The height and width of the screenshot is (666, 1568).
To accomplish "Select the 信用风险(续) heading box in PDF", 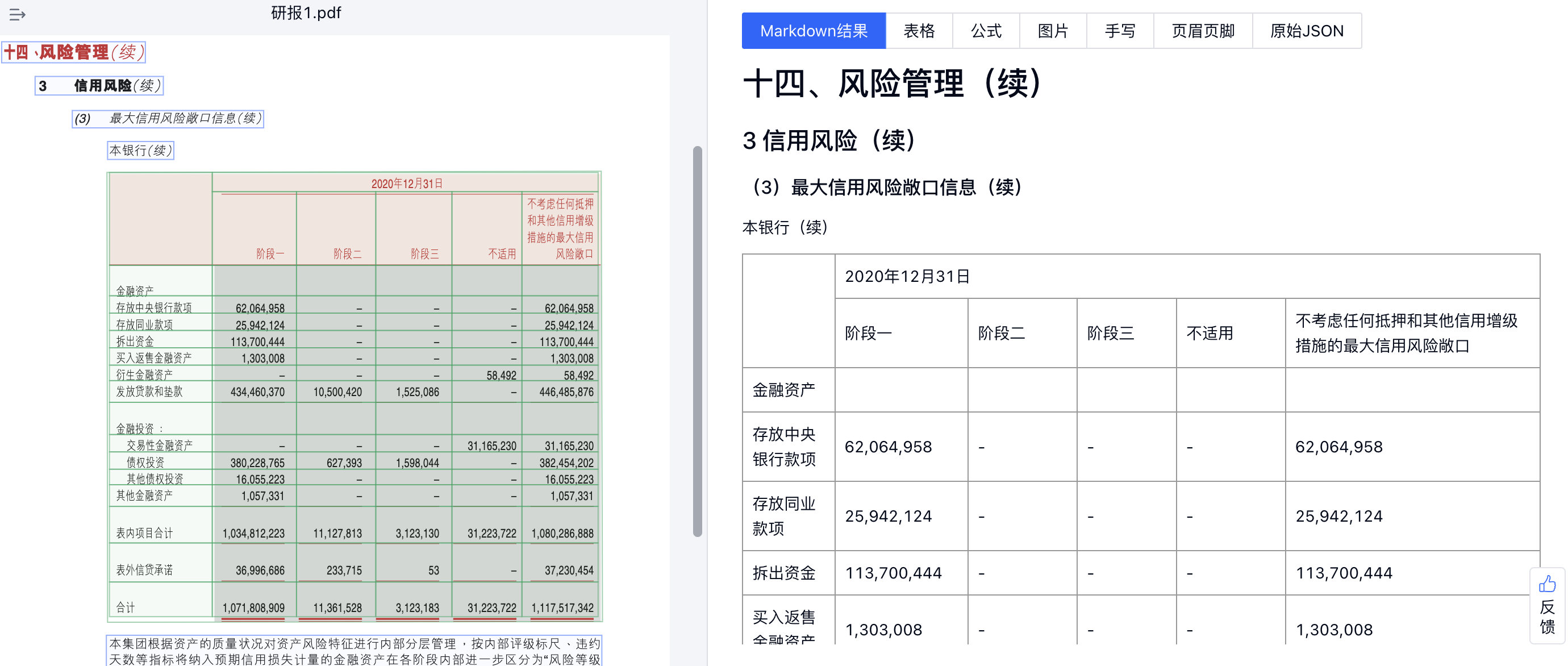I will pyautogui.click(x=99, y=85).
